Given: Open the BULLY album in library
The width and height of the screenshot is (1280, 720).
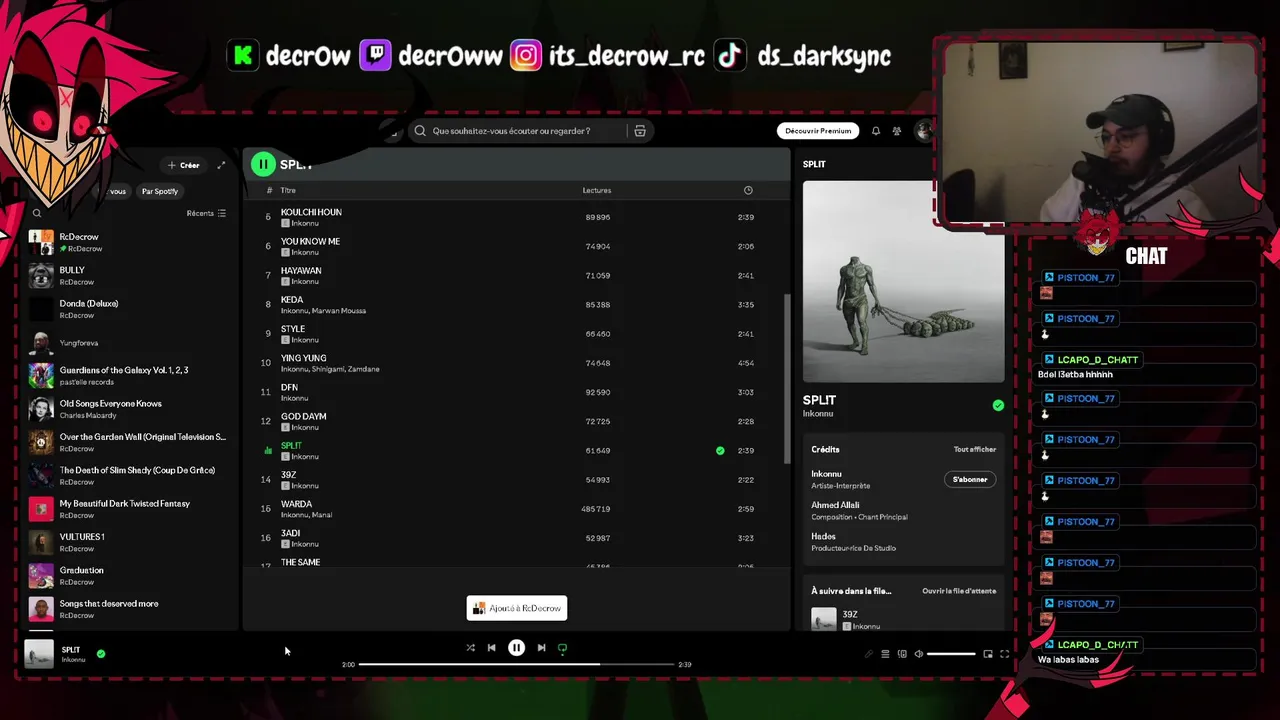Looking at the screenshot, I should click(130, 275).
